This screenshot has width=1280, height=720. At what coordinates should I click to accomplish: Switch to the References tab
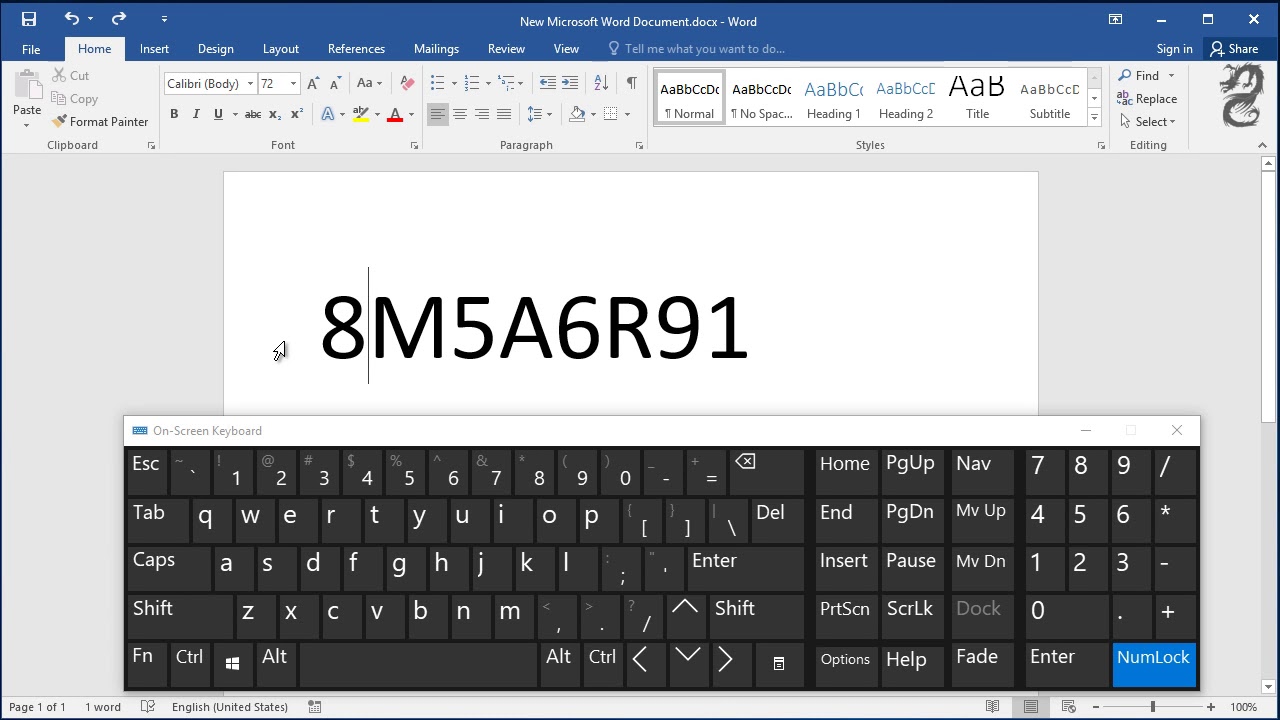(x=356, y=49)
